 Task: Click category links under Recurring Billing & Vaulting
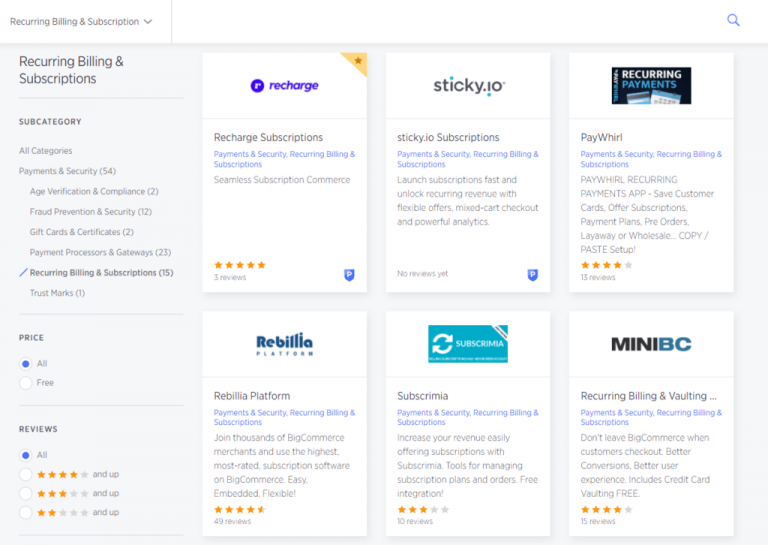pos(651,417)
